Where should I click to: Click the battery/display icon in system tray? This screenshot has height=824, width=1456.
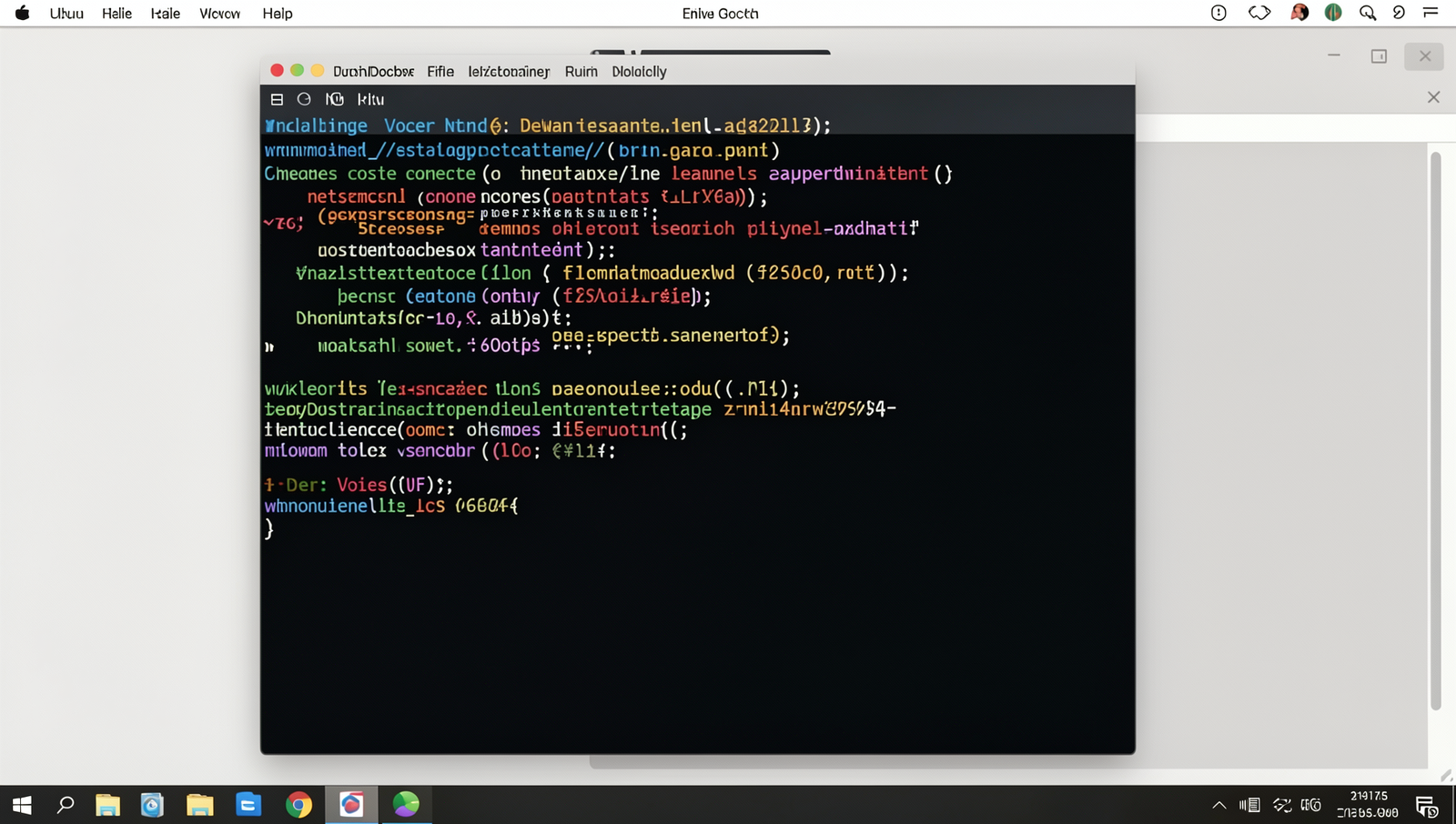point(1249,805)
